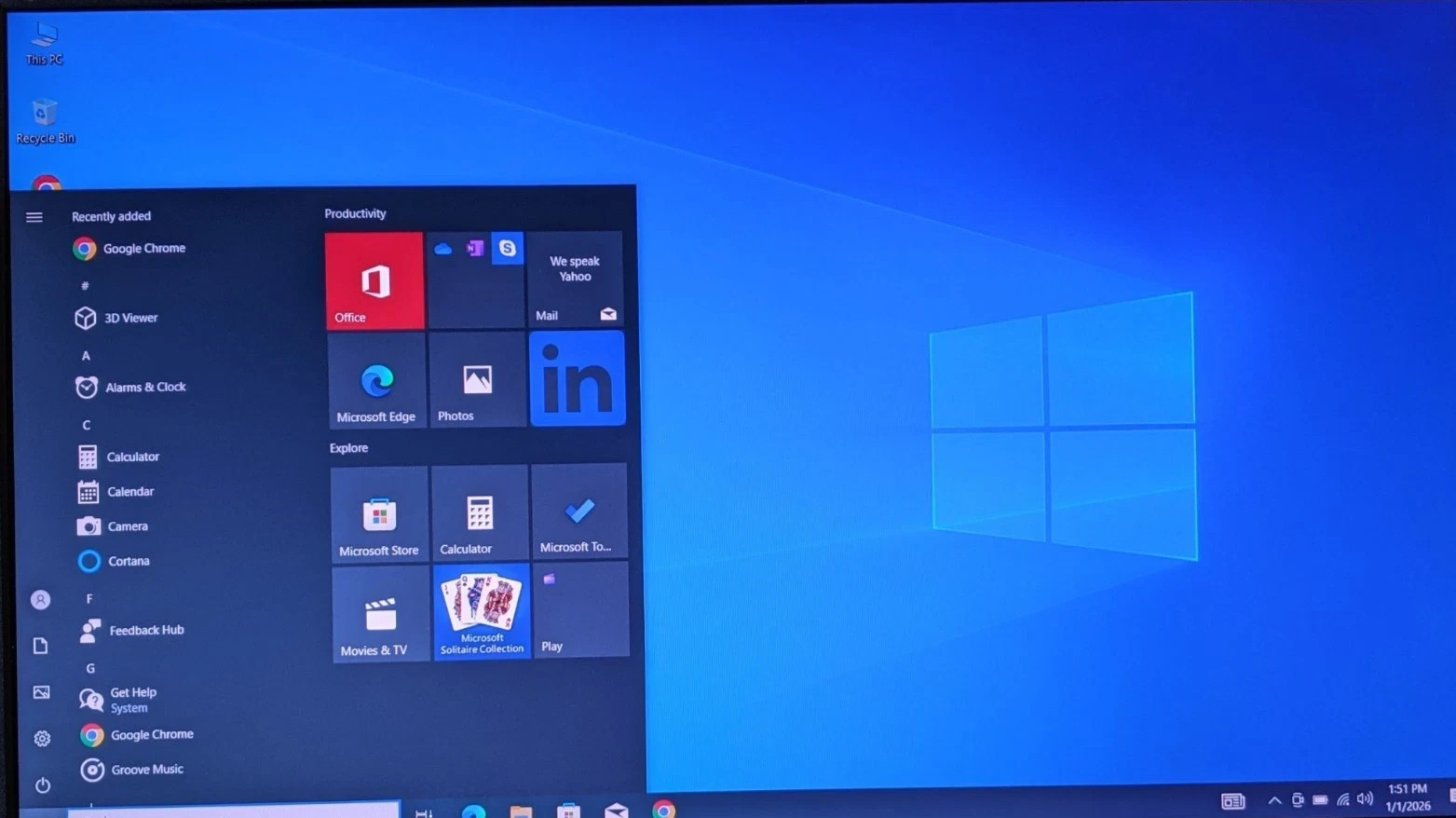Launch Microsoft Solitaire Collection tile

[483, 612]
